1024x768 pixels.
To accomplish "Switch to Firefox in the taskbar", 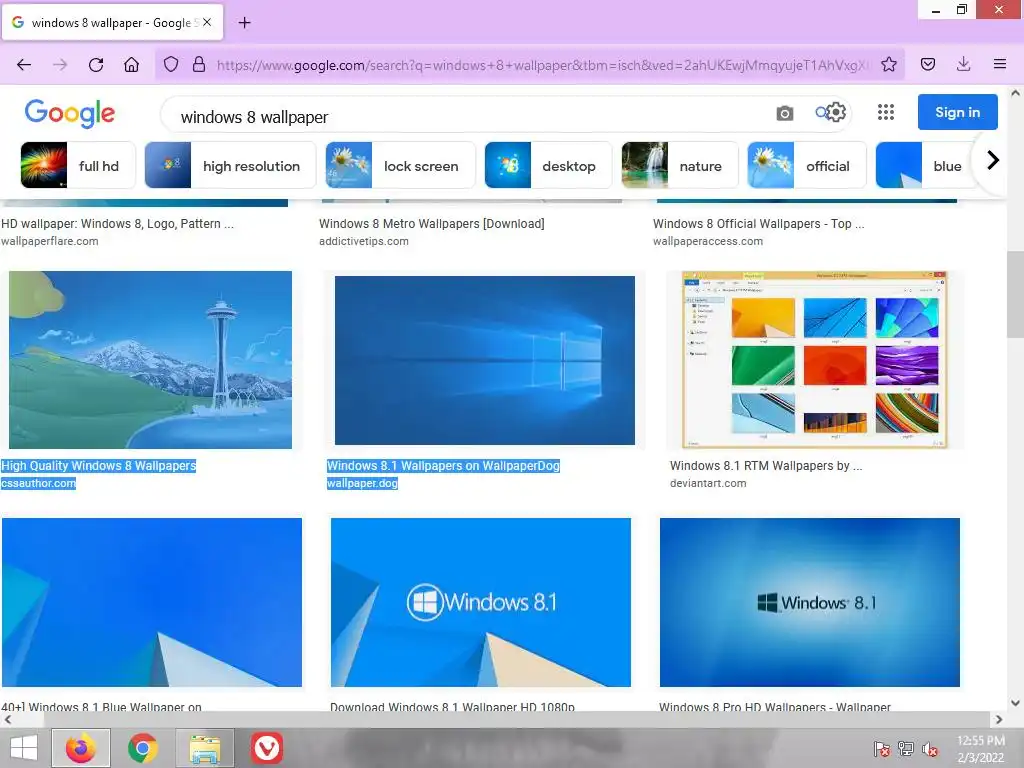I will [81, 748].
